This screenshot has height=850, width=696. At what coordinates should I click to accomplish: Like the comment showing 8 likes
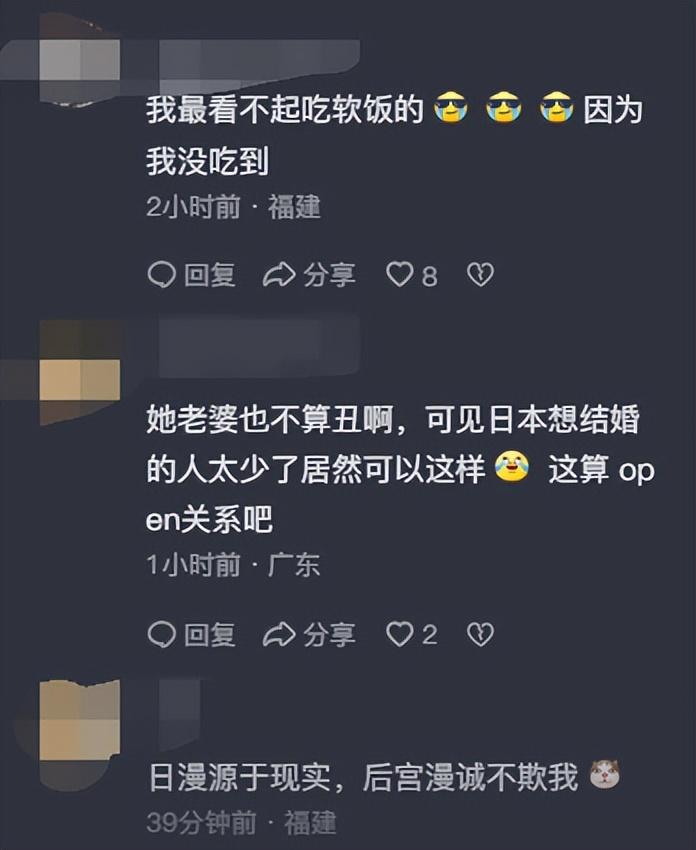tap(399, 275)
